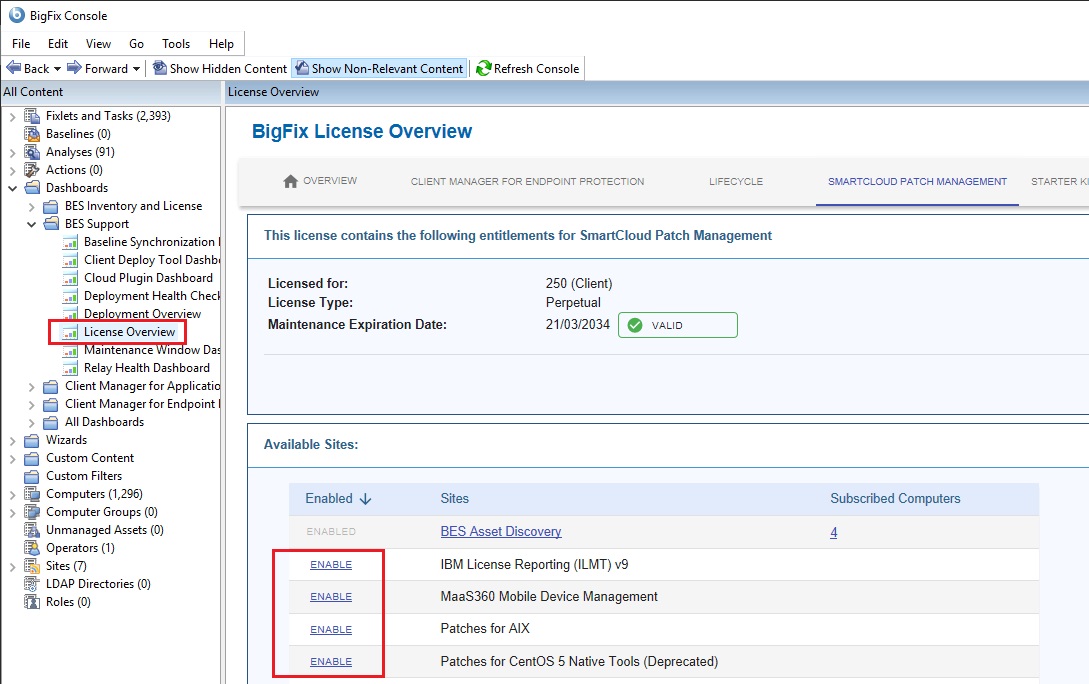
Task: Click the Unmanaged Assets icon
Action: click(32, 530)
